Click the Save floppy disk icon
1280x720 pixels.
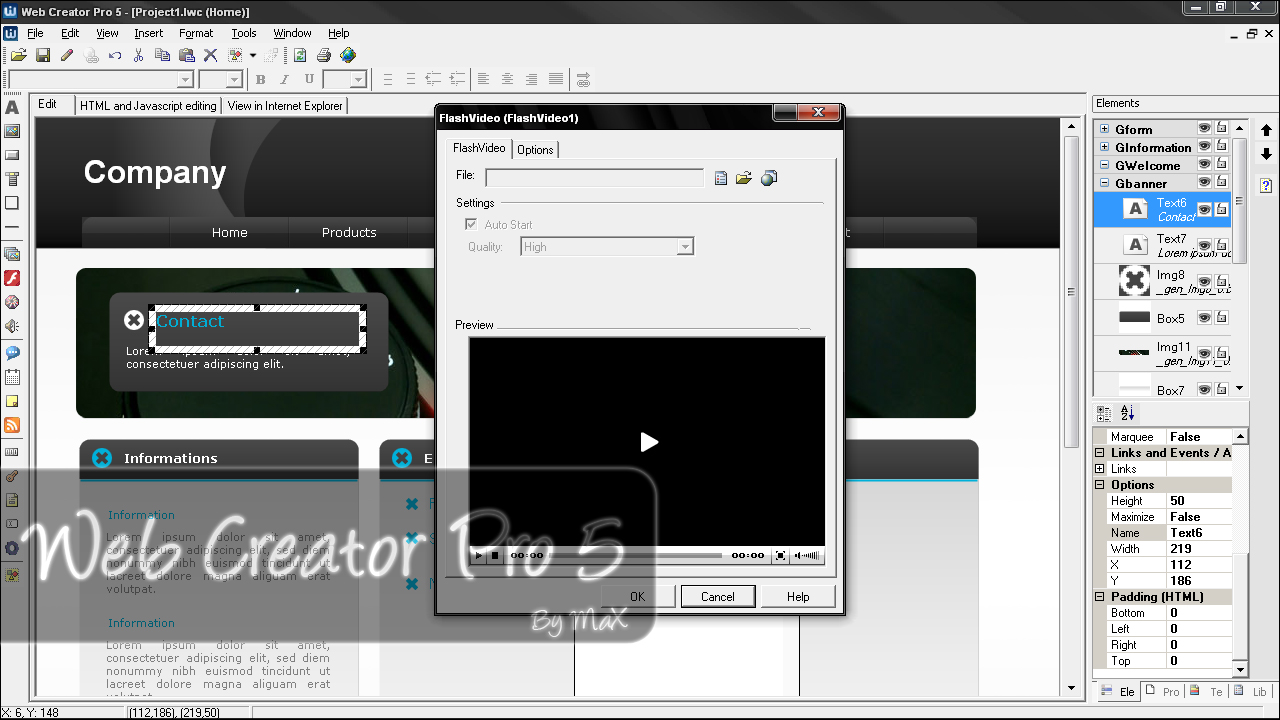point(43,55)
